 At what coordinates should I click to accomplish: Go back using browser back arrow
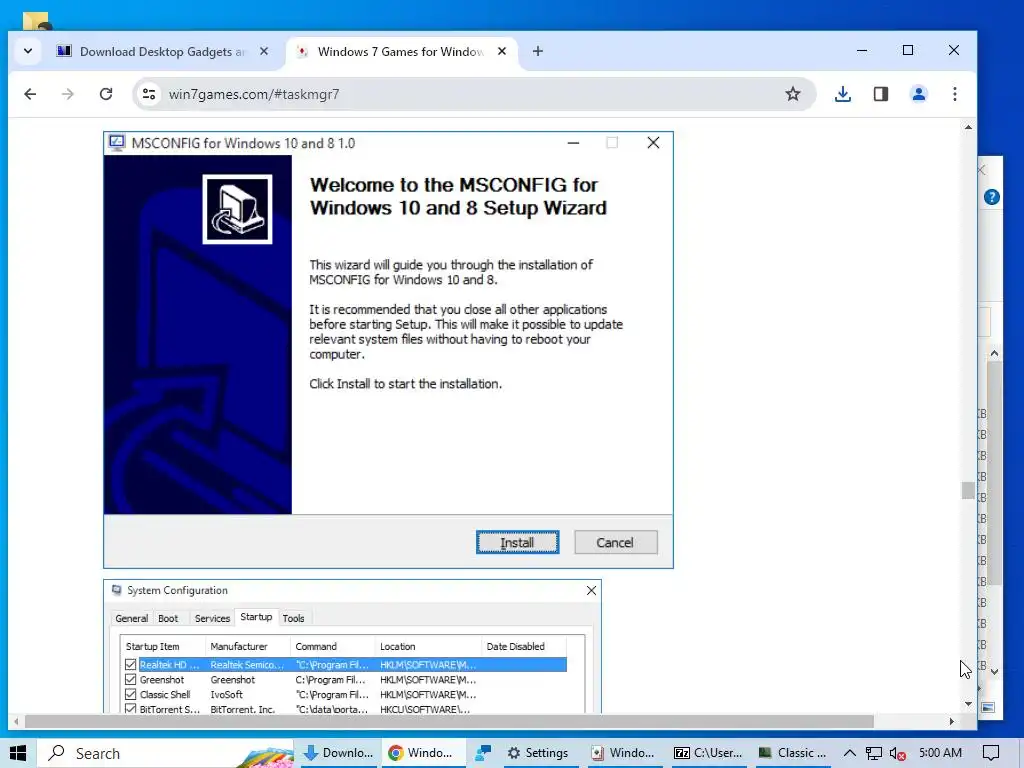point(30,94)
